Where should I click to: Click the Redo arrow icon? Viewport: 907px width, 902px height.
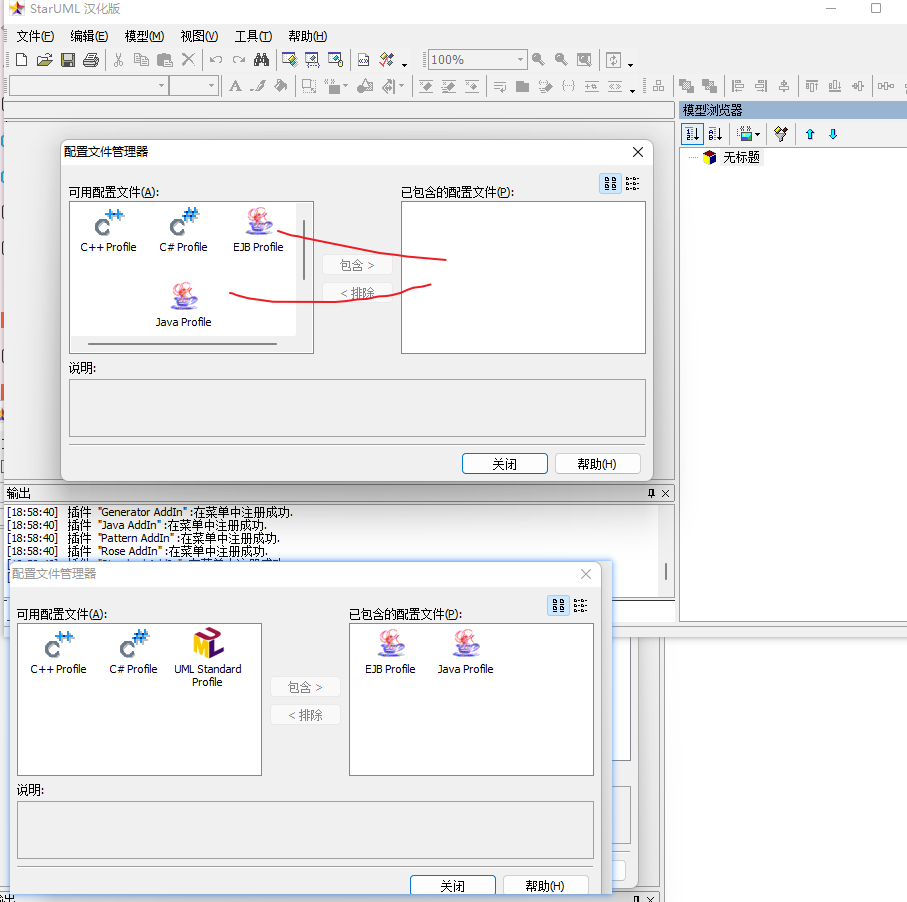coord(238,60)
